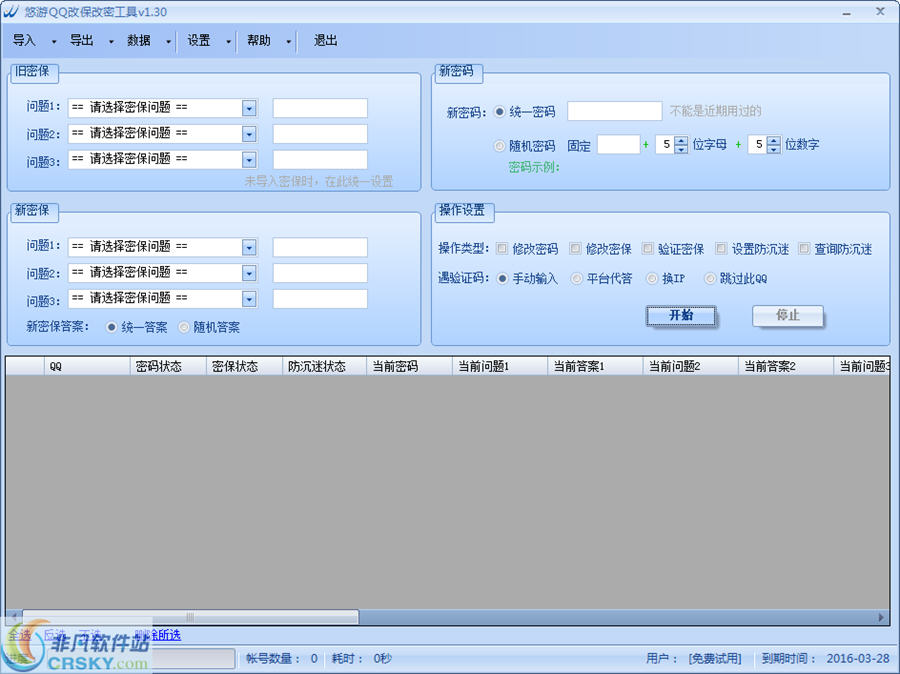Image resolution: width=900 pixels, height=674 pixels.
Task: Click the QQ column header
Action: pyautogui.click(x=87, y=366)
